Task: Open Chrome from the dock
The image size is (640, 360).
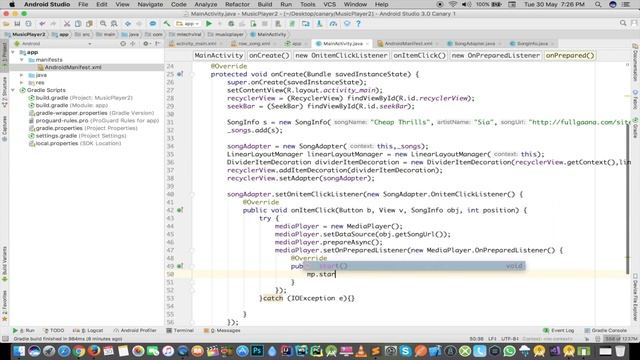Action: 79,351
